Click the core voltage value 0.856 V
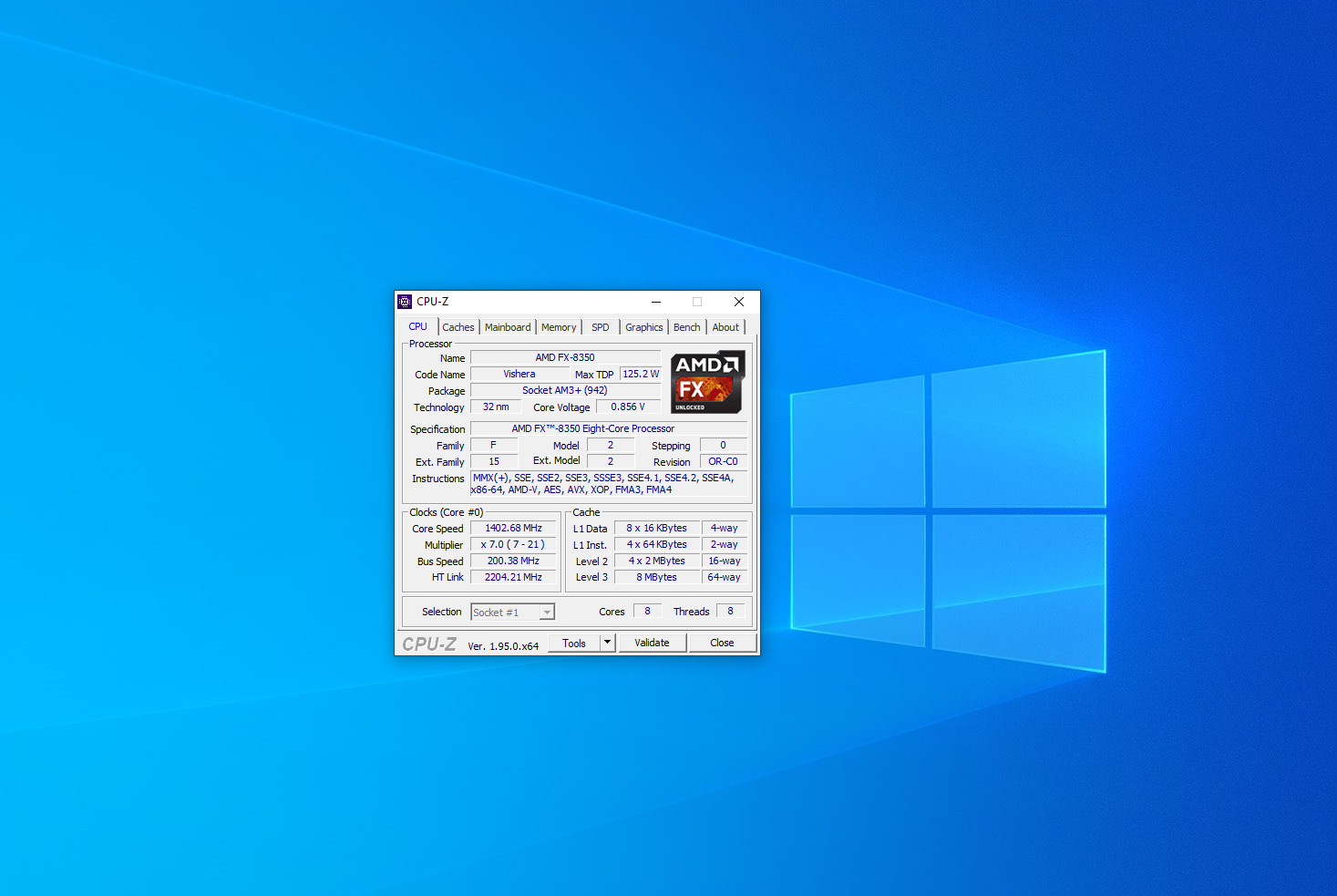The width and height of the screenshot is (1337, 896). click(x=628, y=407)
